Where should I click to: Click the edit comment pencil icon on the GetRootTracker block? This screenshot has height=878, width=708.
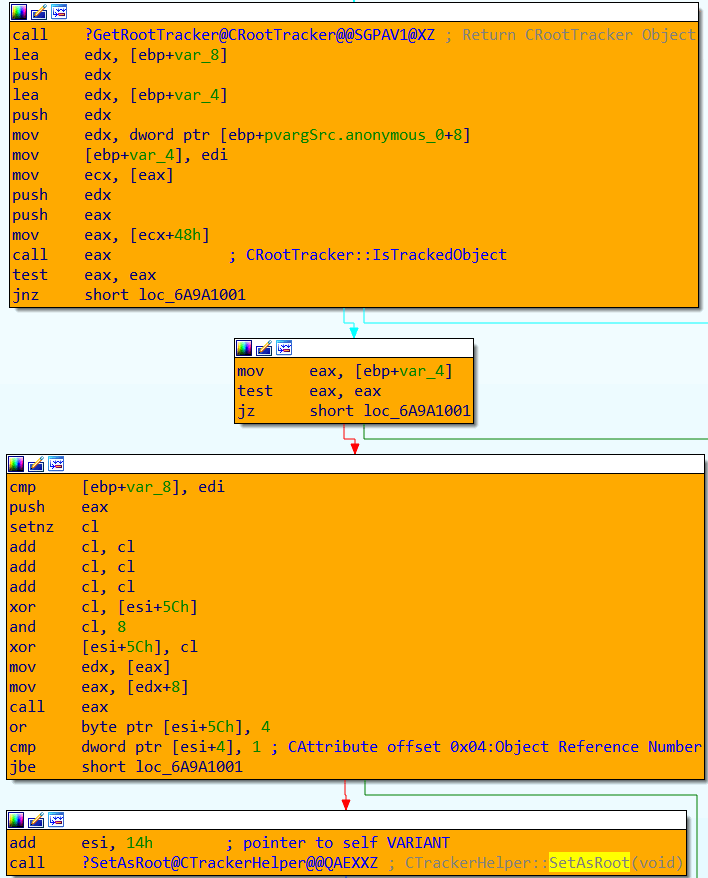coord(39,12)
